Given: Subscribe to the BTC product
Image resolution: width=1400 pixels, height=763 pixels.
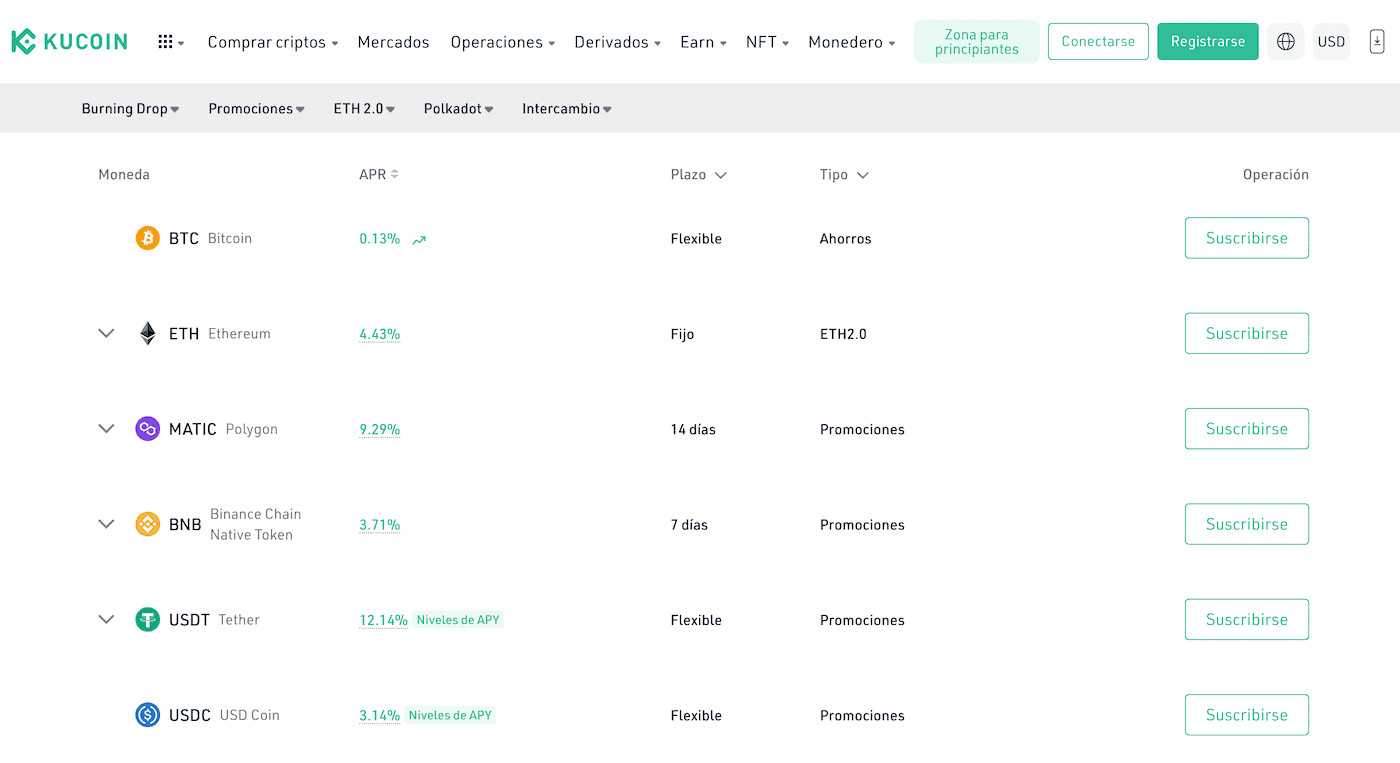Looking at the screenshot, I should [x=1247, y=238].
